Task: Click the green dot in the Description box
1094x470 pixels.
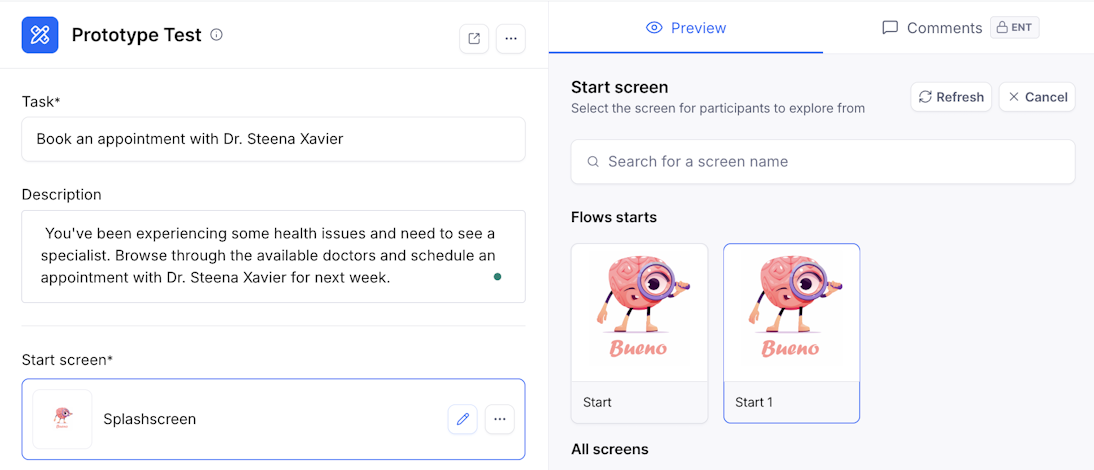Action: tap(497, 277)
